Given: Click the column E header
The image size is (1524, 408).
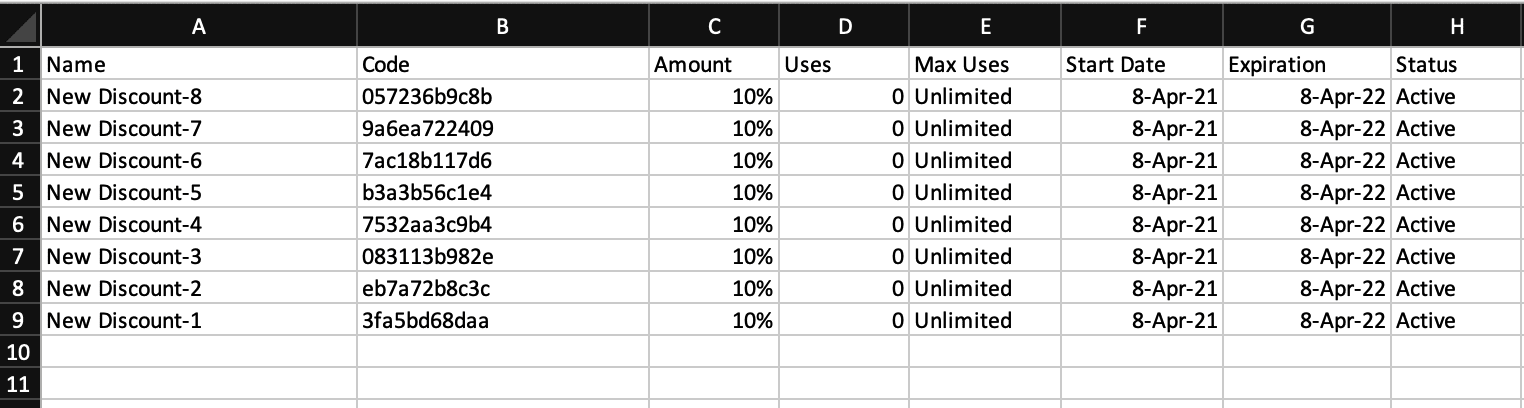Looking at the screenshot, I should click(984, 28).
